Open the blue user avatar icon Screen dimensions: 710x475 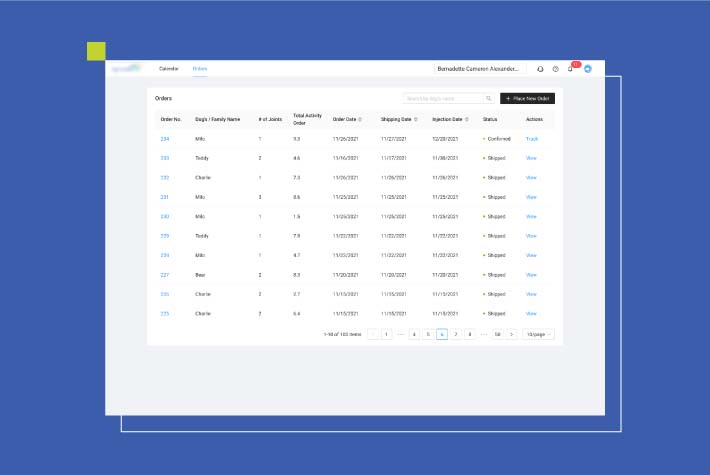(x=588, y=69)
